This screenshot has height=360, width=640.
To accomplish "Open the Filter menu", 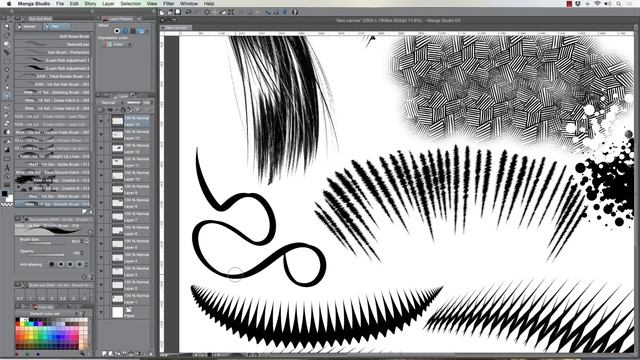I will (169, 4).
